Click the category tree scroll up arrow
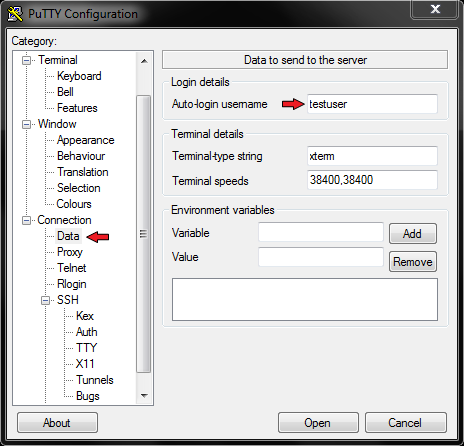The height and width of the screenshot is (446, 464). (144, 61)
